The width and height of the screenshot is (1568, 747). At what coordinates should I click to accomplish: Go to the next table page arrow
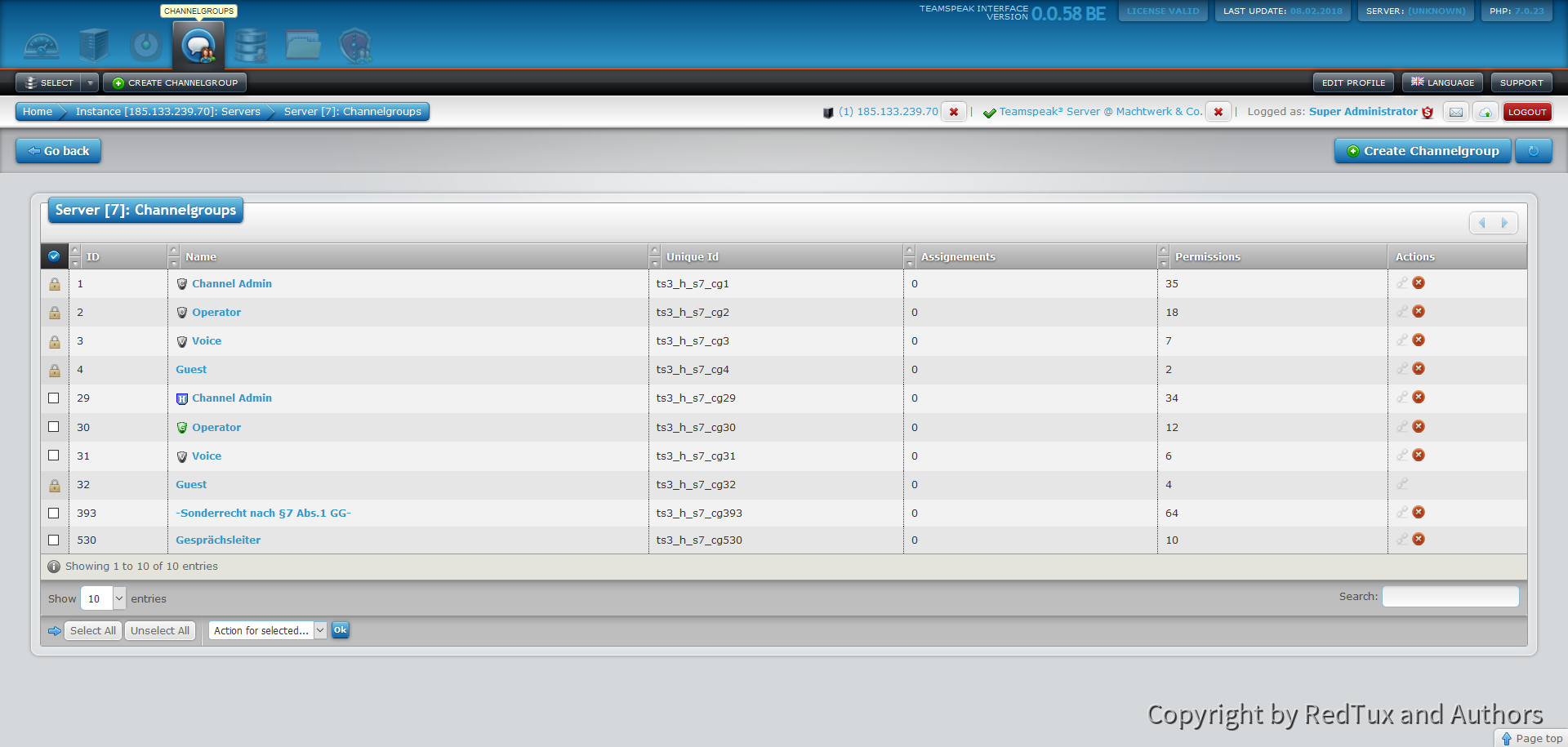(1504, 223)
